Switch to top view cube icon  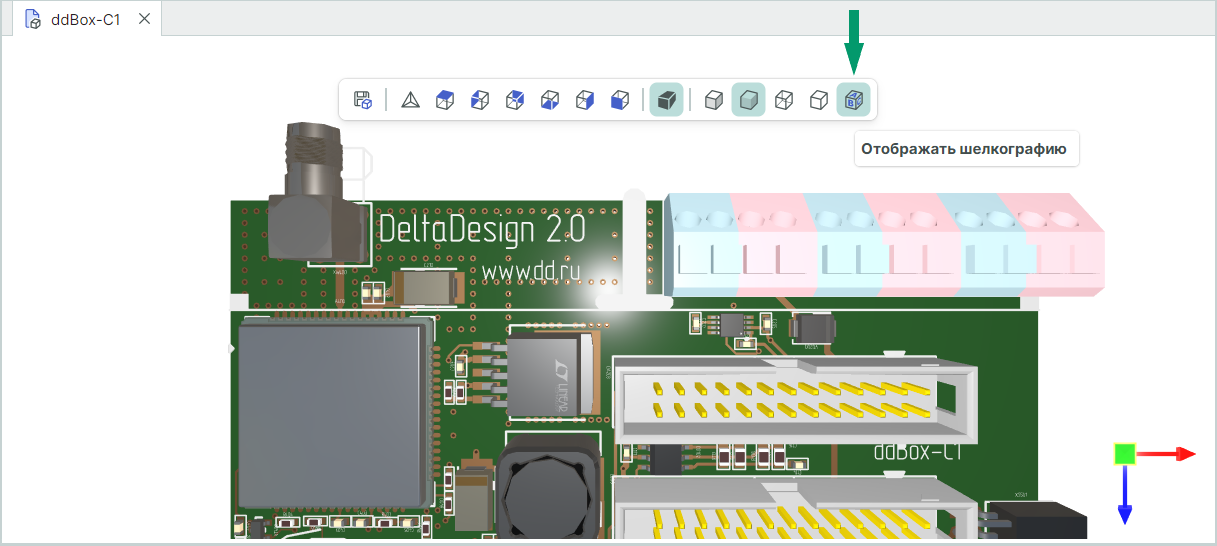tap(445, 100)
